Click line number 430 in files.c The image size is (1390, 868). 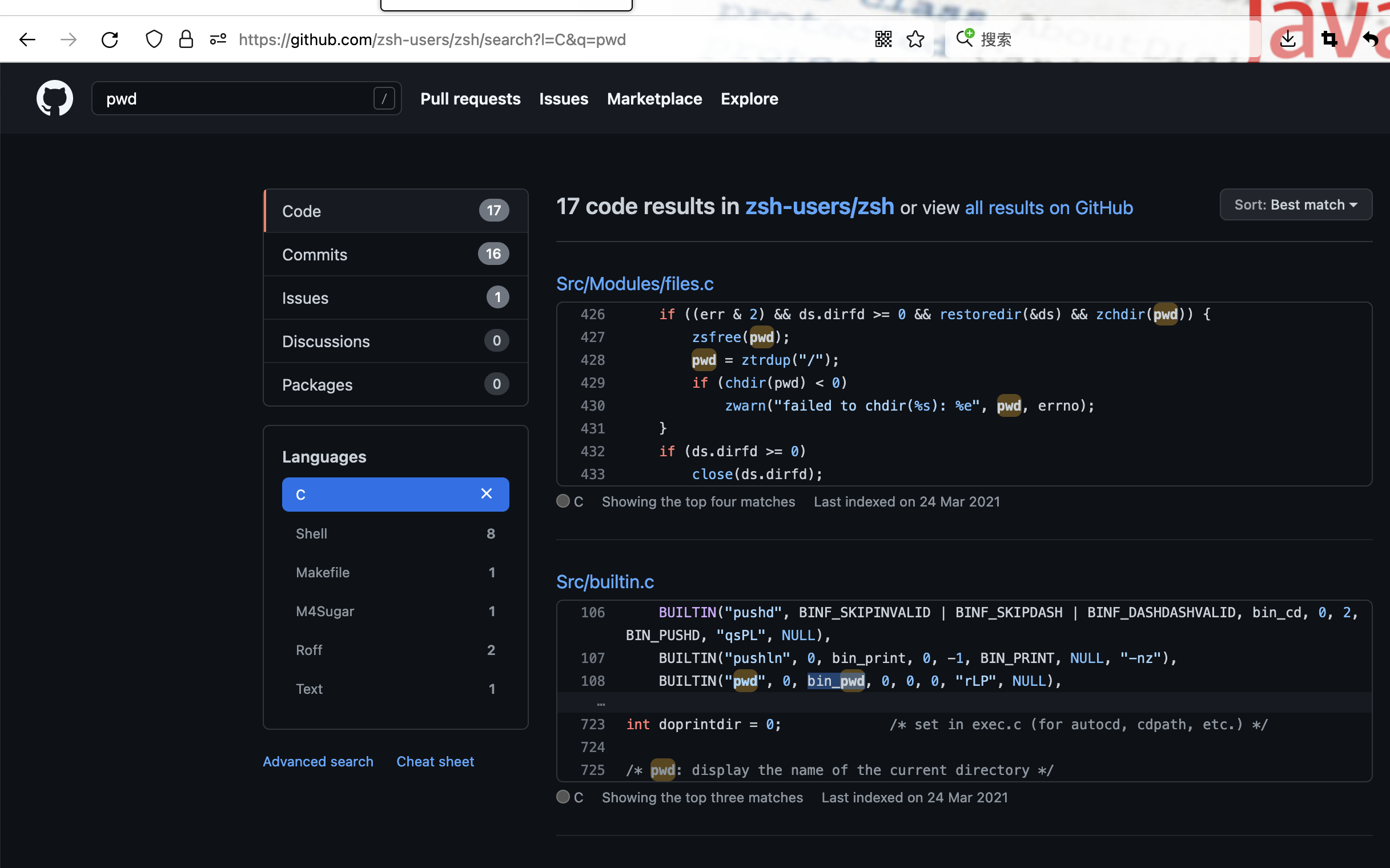[593, 405]
